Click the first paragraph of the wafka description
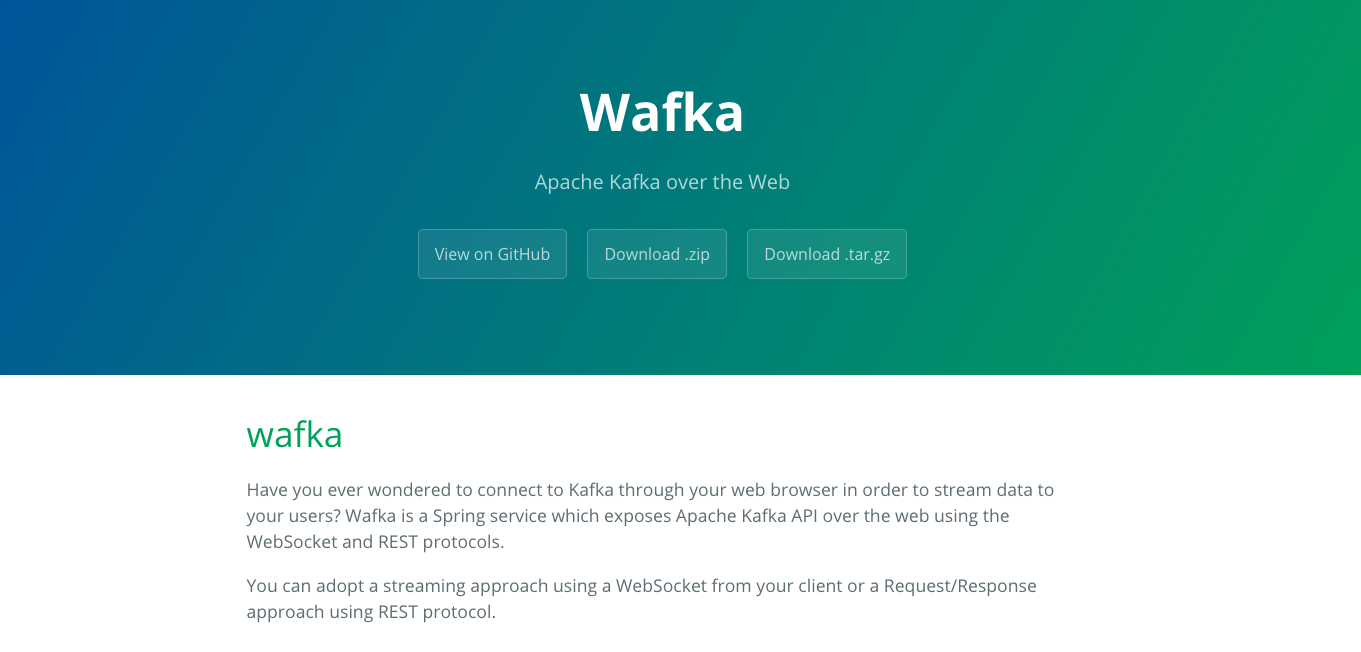1361x652 pixels. (x=650, y=515)
